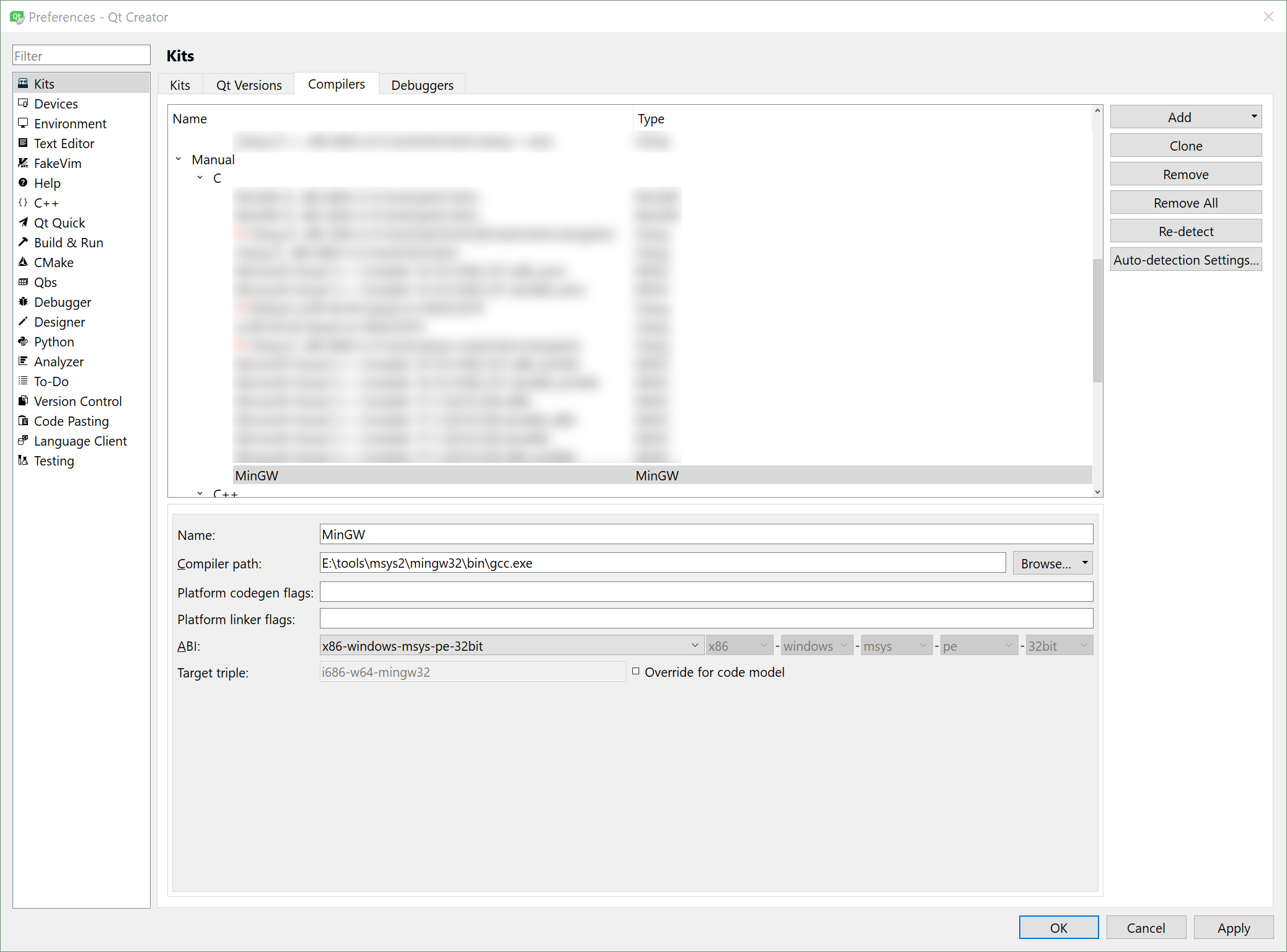This screenshot has height=952, width=1287.
Task: Open the Help settings icon
Action: click(23, 182)
